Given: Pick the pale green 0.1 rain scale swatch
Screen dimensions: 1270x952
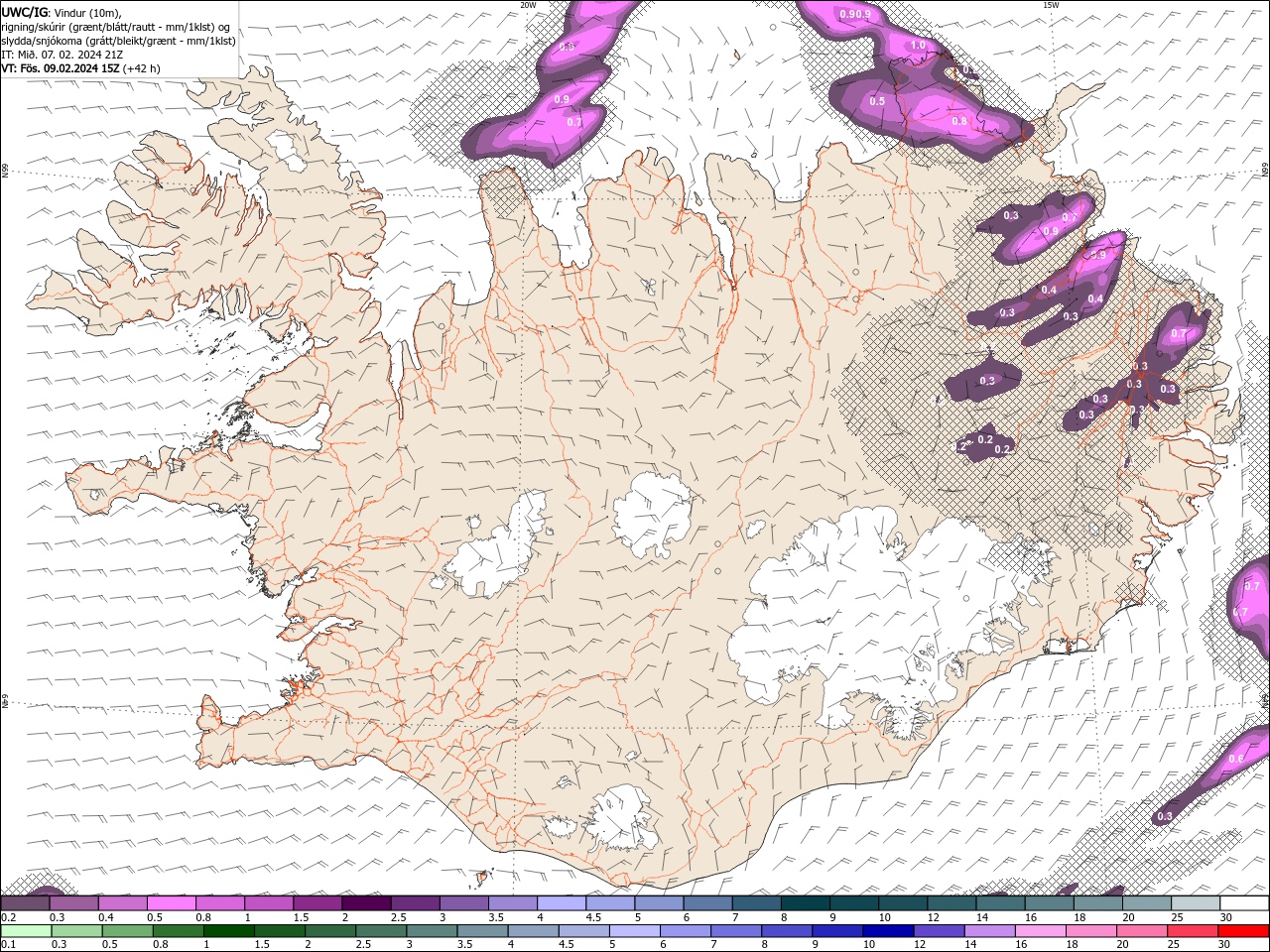Looking at the screenshot, I should (x=26, y=931).
